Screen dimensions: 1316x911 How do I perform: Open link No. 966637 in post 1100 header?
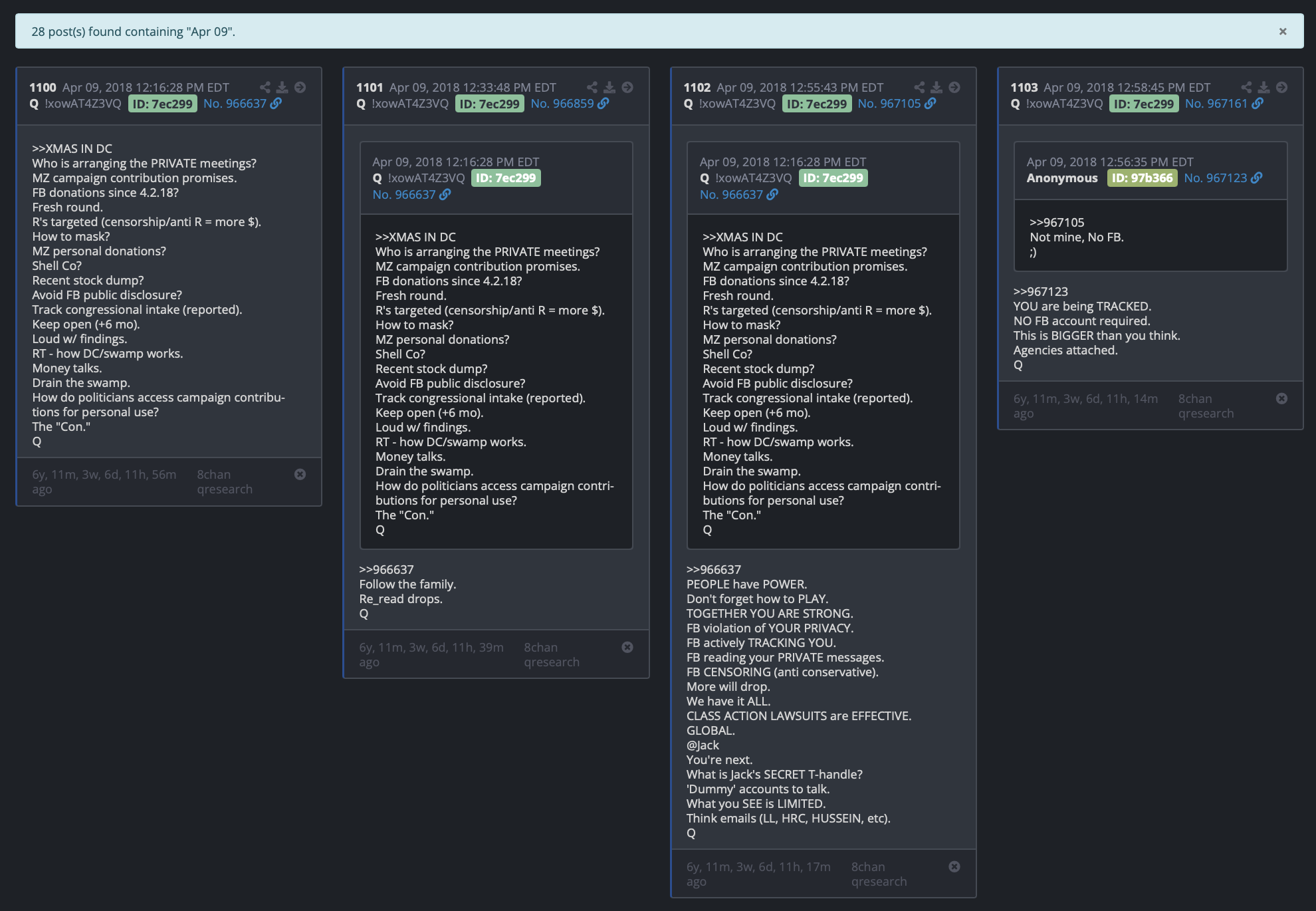coord(243,104)
